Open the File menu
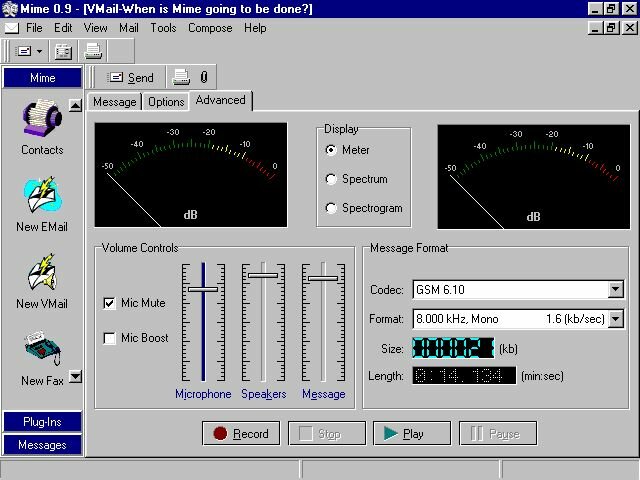The width and height of the screenshot is (640, 480). tap(34, 28)
